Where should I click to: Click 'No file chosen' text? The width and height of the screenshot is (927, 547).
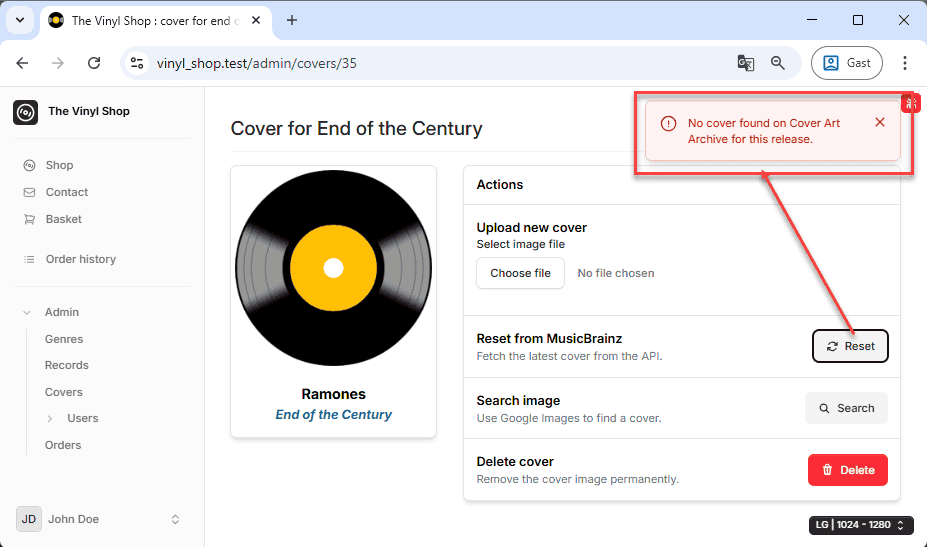click(615, 273)
